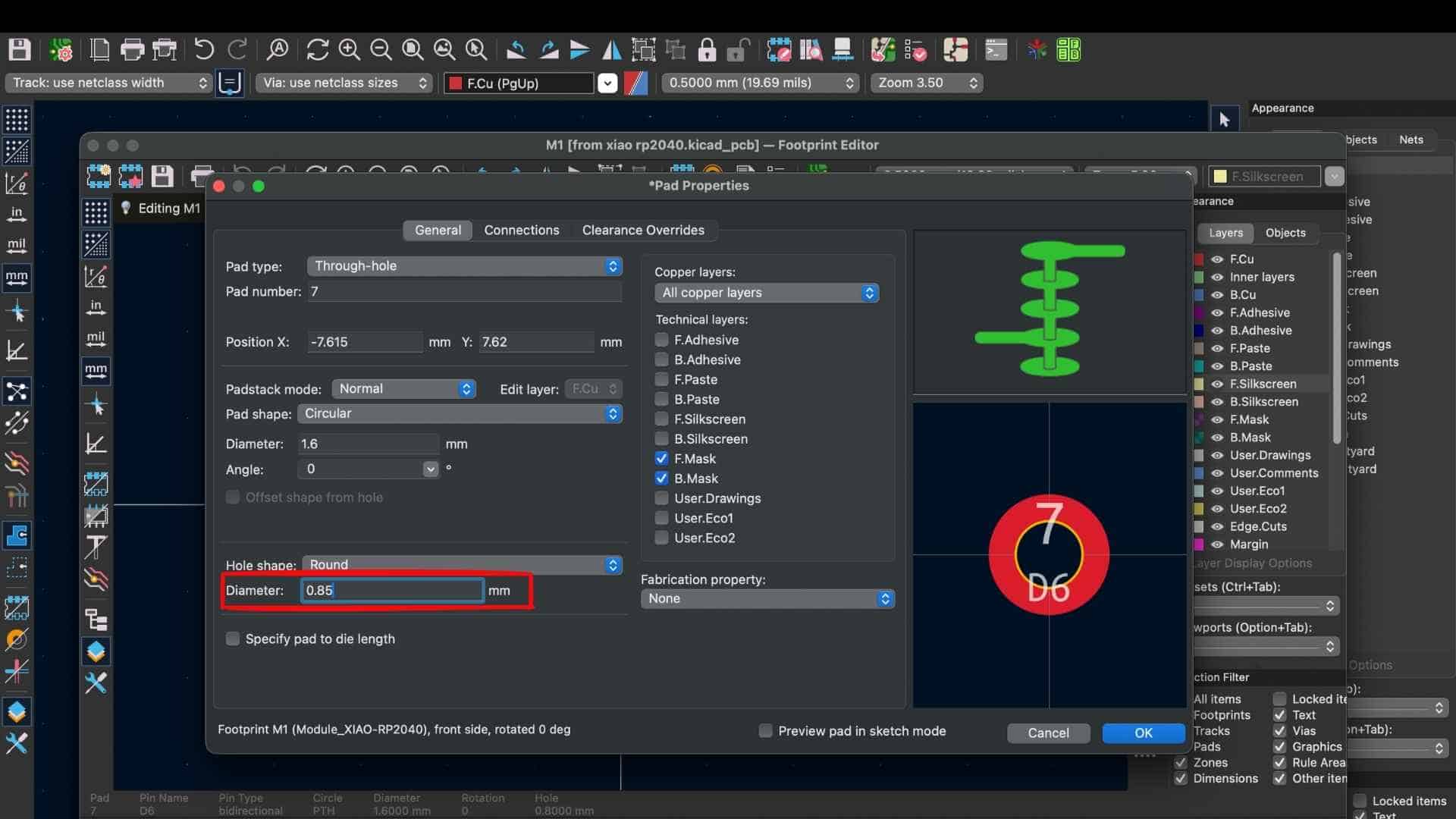Click the refresh view icon
The image size is (1456, 819).
tap(317, 50)
